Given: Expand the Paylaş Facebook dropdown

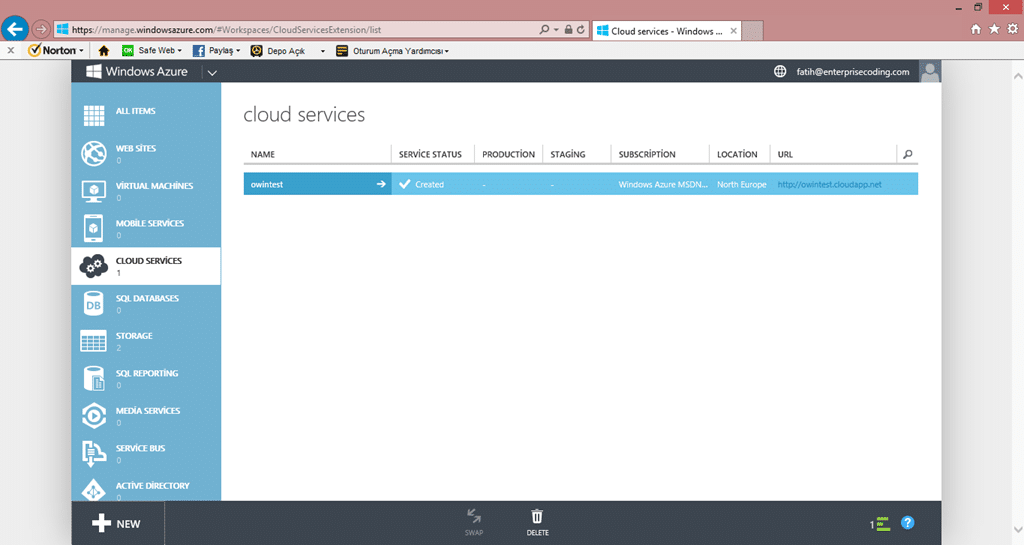Looking at the screenshot, I should tap(238, 51).
